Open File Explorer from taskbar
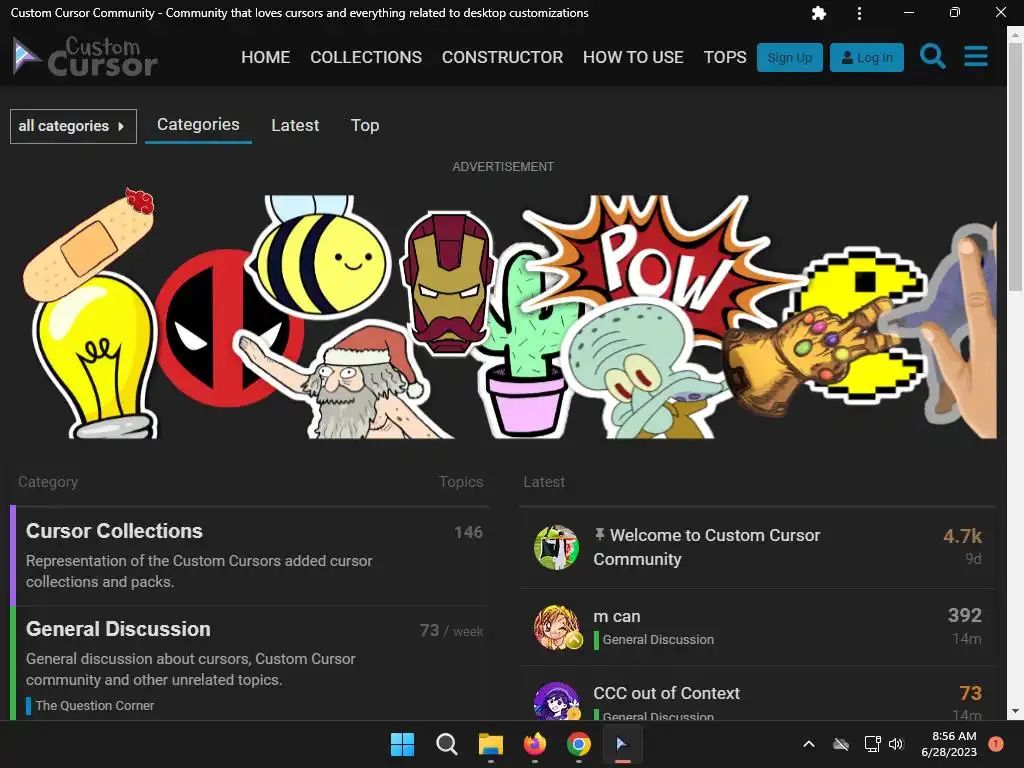Screen dimensions: 1024x768 pyautogui.click(x=490, y=744)
